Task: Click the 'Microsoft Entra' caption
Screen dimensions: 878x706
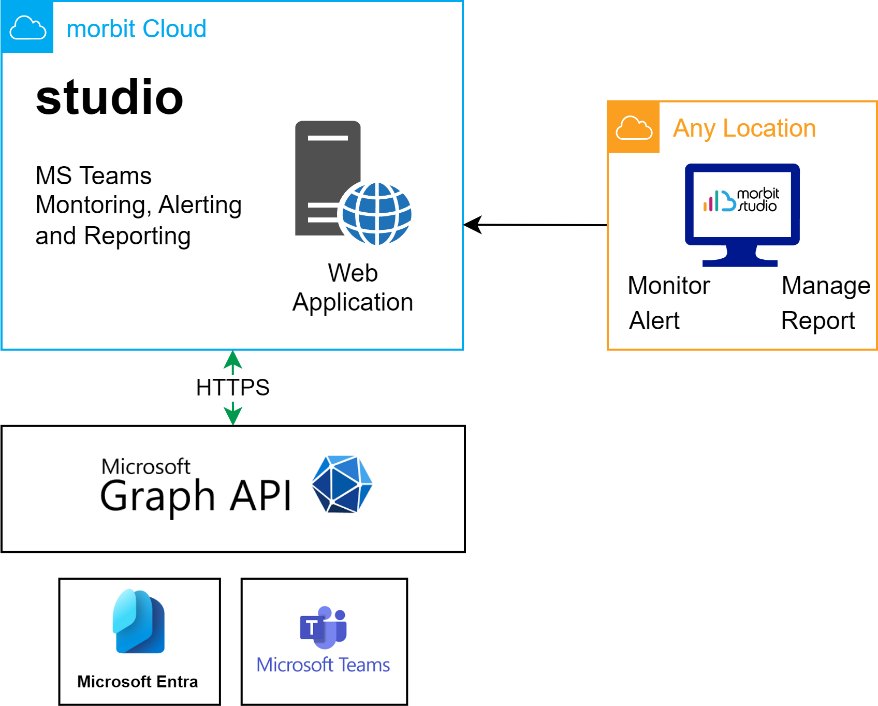Action: [138, 681]
